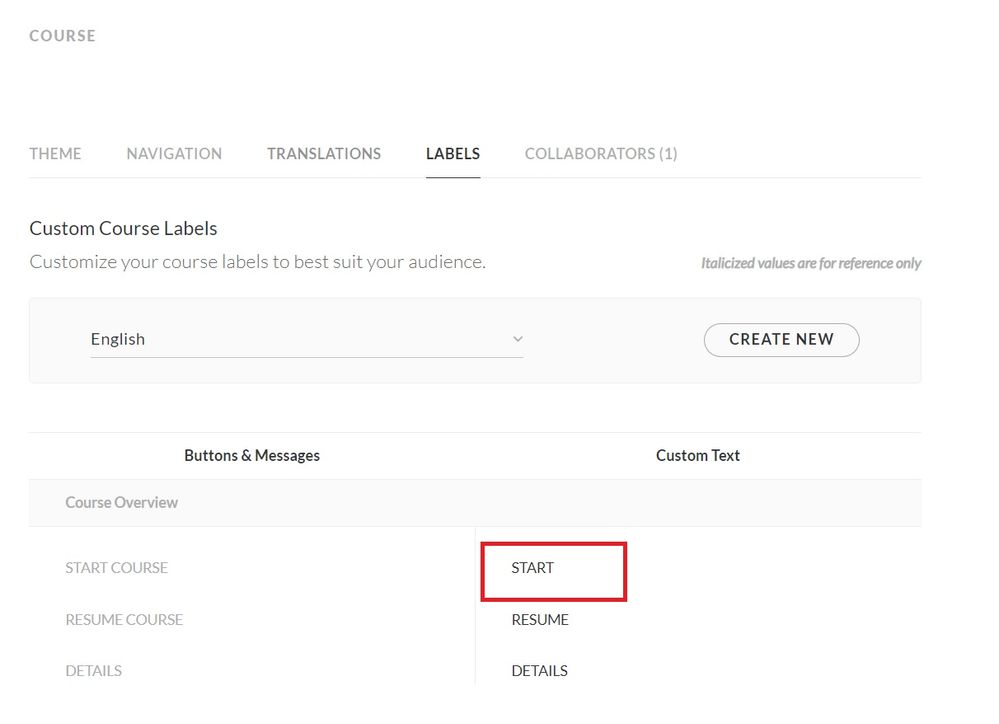The image size is (999, 724).
Task: Click the Custom Course Labels heading
Action: click(x=123, y=229)
